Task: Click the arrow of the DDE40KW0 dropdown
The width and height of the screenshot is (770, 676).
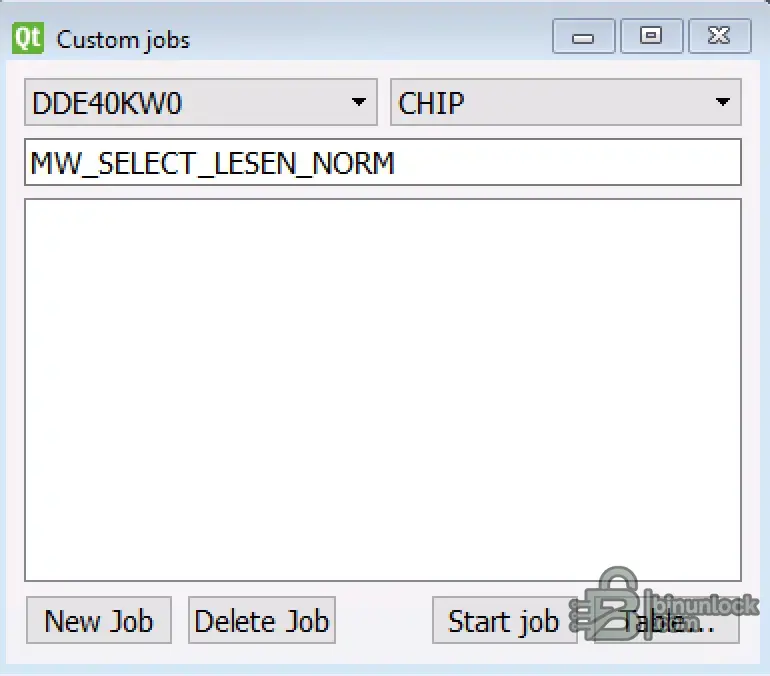Action: click(x=358, y=103)
